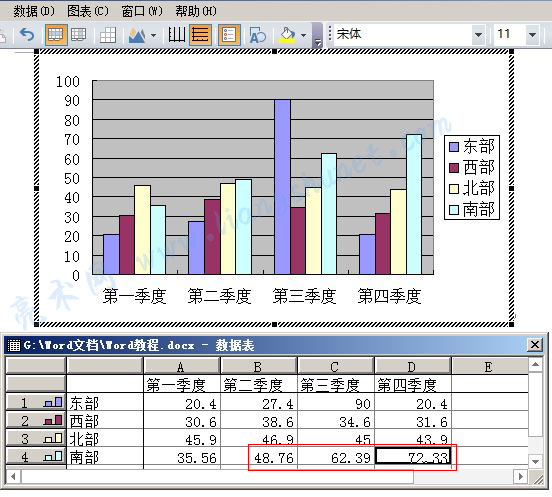Viewport: 552px width, 497px height.
Task: Select datasheet cell with value 38.6
Action: (259, 420)
